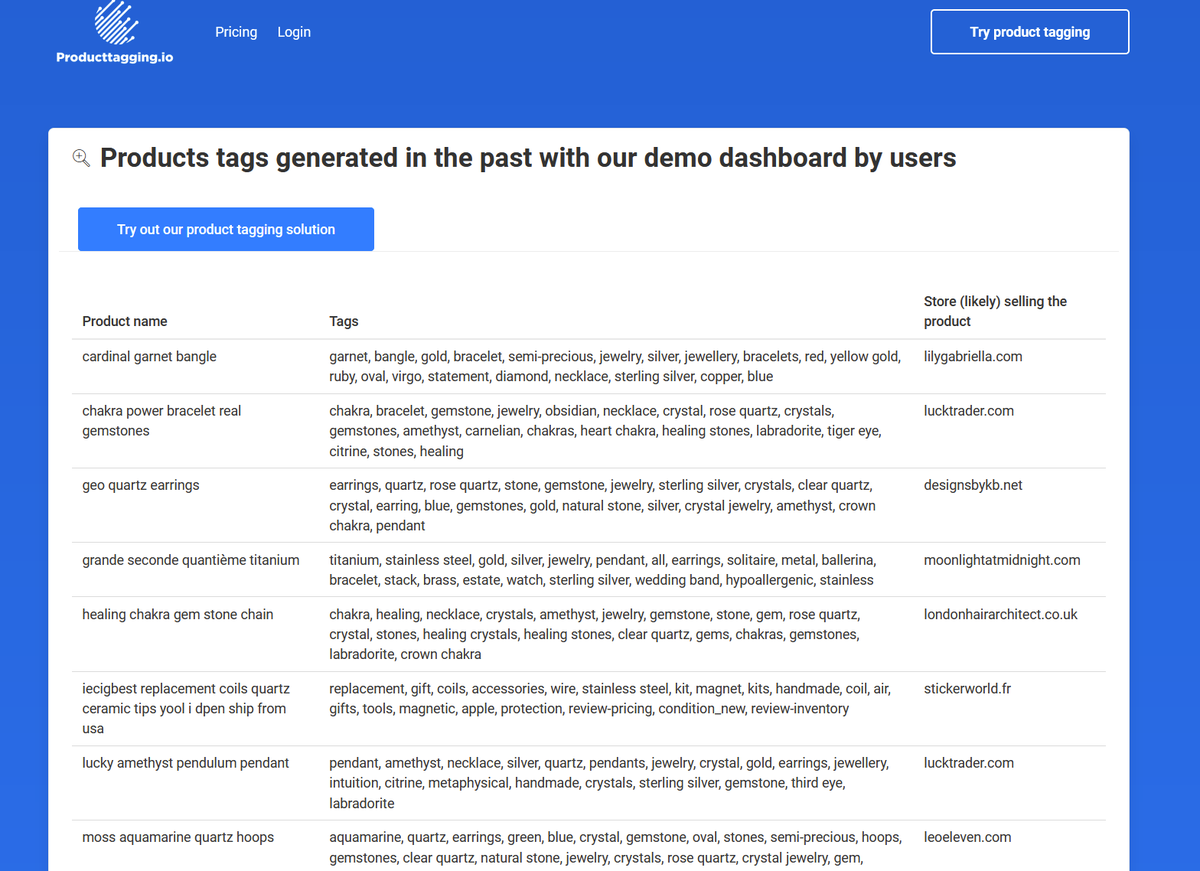Click the chakra power bracelet real gemstones cell
The height and width of the screenshot is (871, 1200).
[162, 421]
